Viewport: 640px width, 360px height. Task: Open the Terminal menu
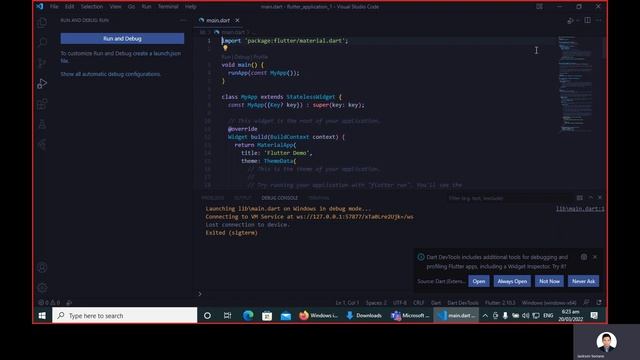coord(168,7)
